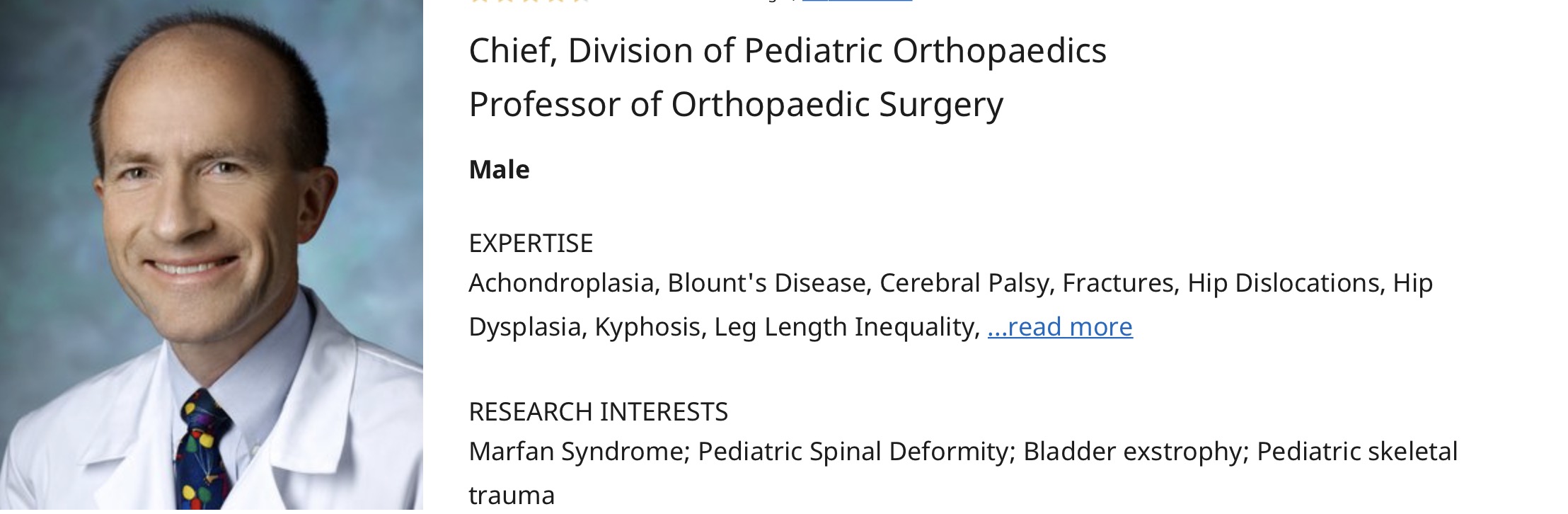
Task: Click Kyphosis in the expertise list
Action: pyautogui.click(x=650, y=327)
